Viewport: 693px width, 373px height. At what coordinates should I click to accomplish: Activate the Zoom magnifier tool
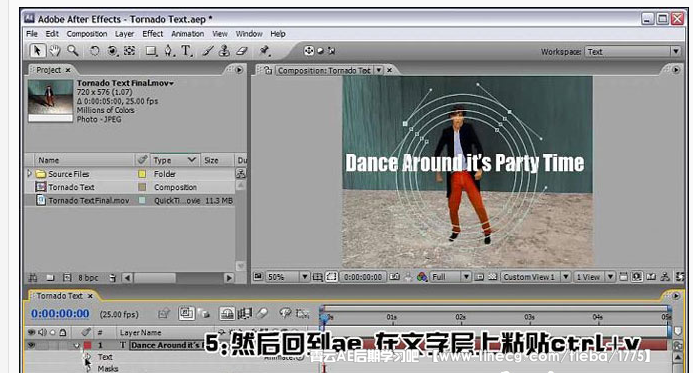(72, 51)
